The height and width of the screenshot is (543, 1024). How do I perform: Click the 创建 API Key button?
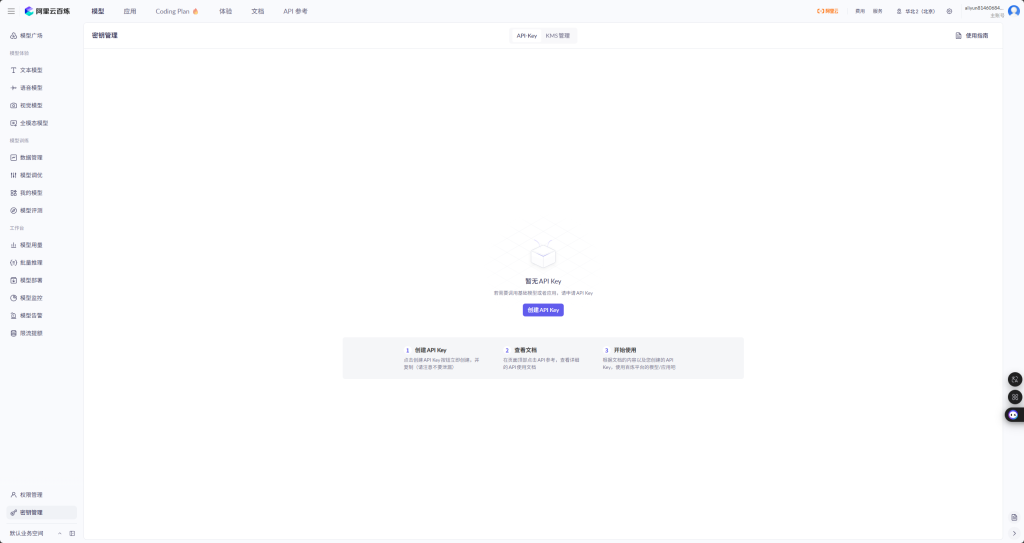tap(543, 310)
